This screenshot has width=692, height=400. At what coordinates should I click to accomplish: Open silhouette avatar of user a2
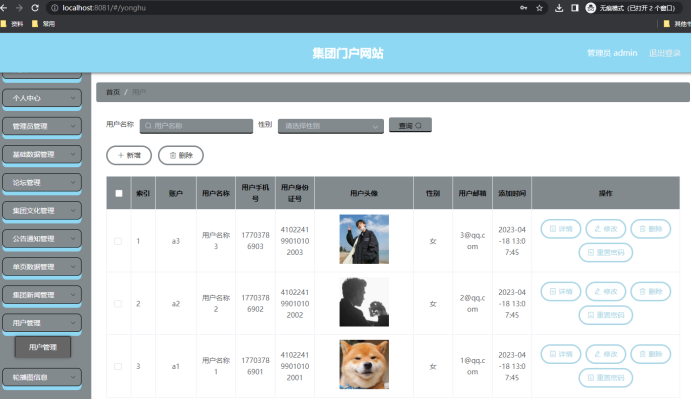point(364,302)
